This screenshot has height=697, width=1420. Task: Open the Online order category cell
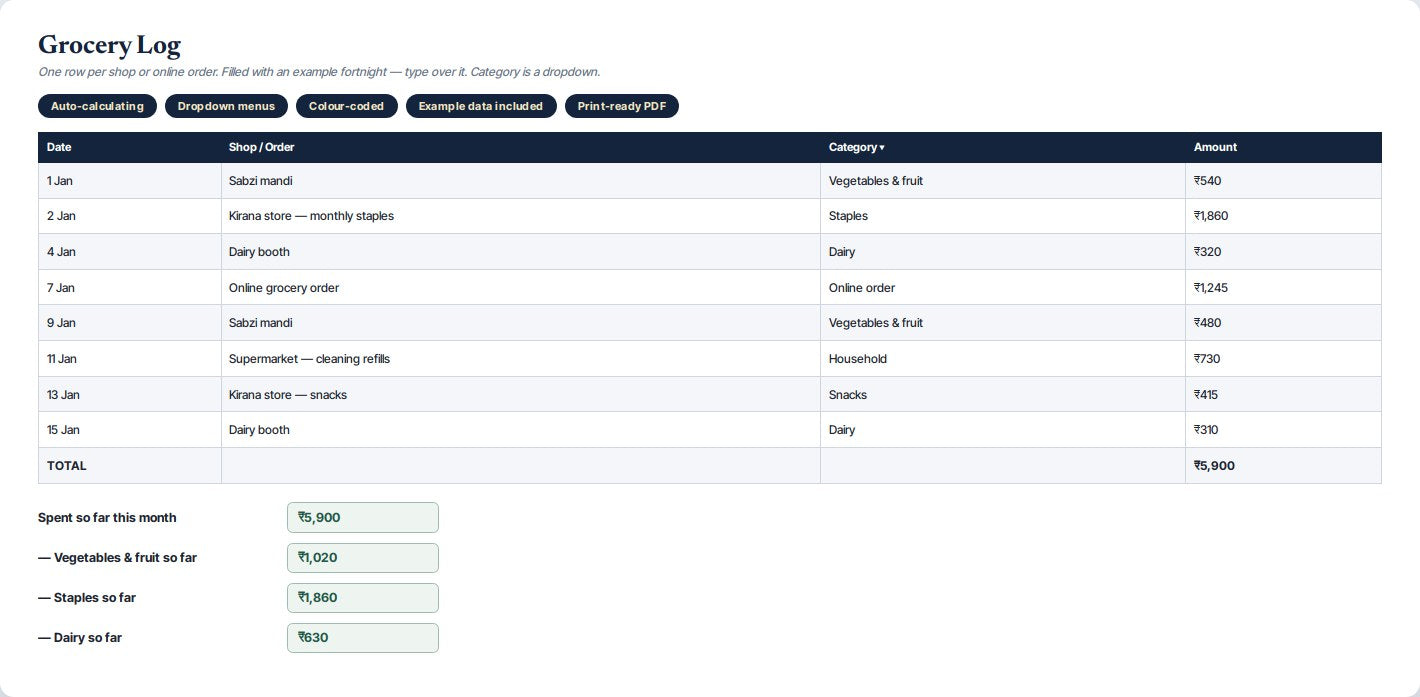[1002, 288]
